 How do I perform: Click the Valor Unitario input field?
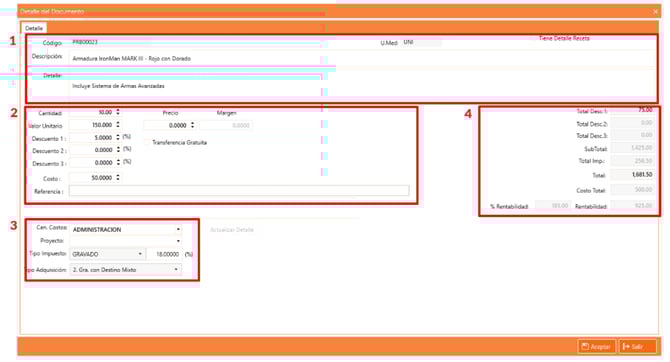pyautogui.click(x=92, y=125)
